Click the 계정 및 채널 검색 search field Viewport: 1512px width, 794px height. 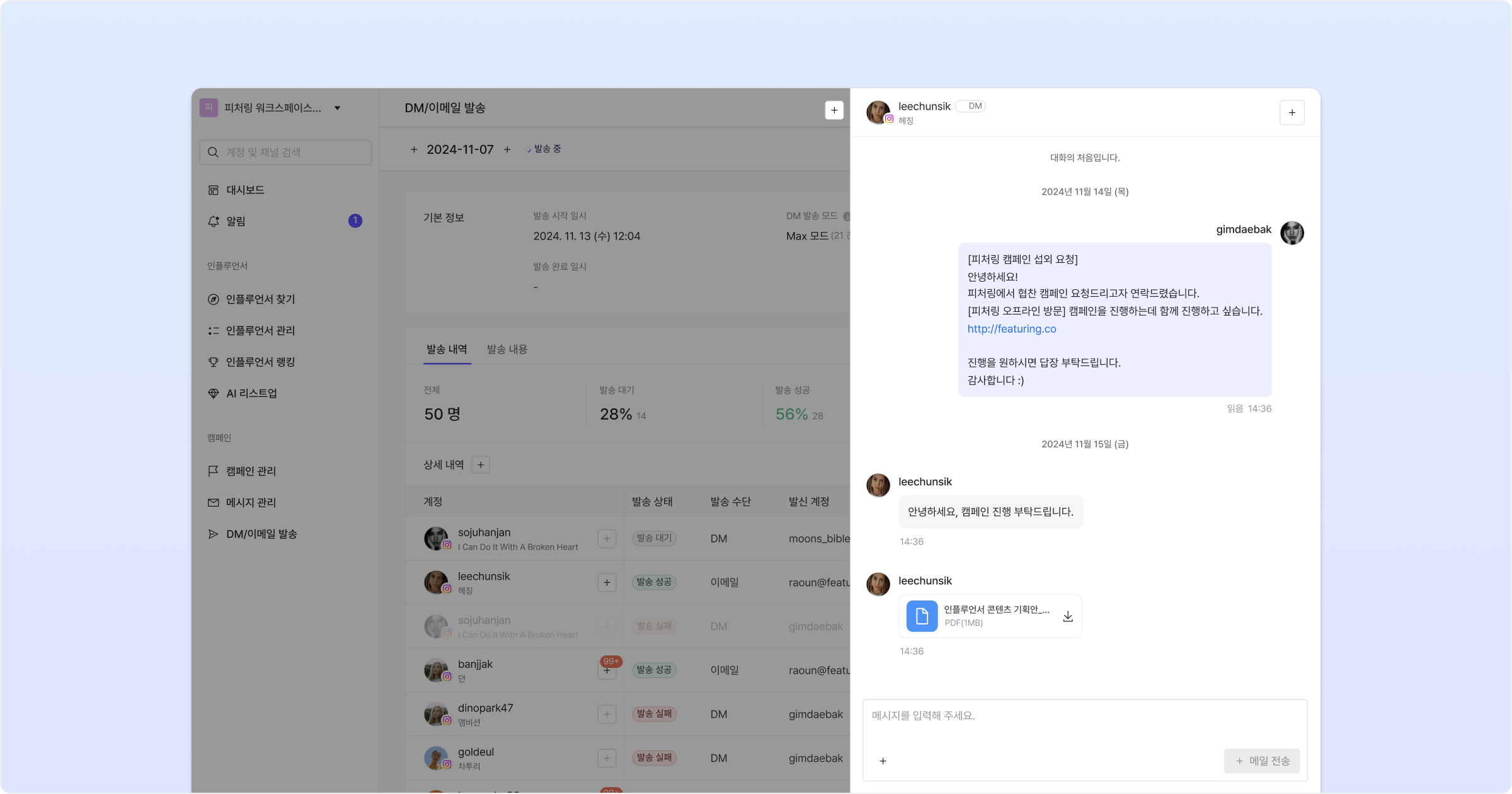(285, 152)
